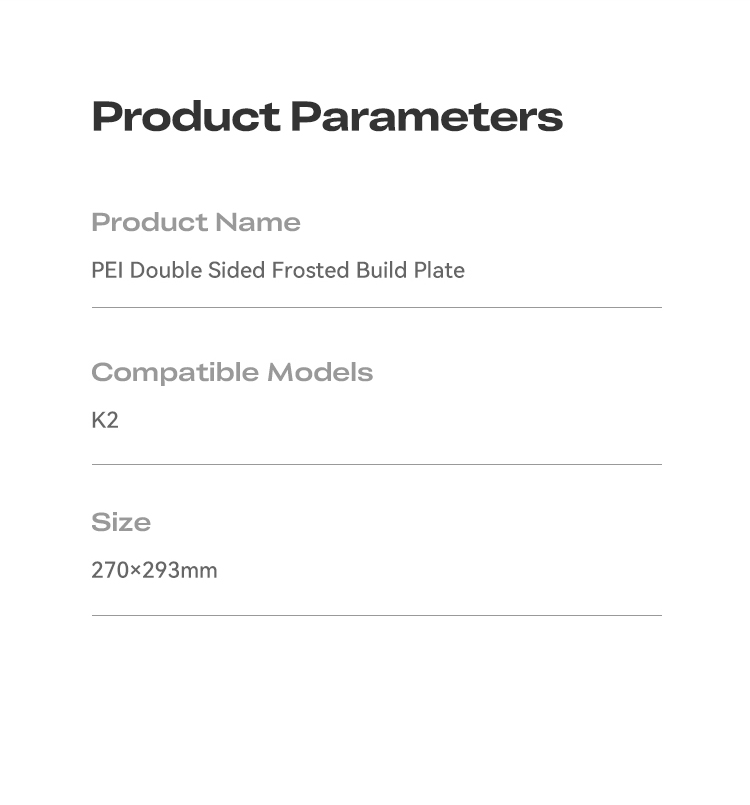Image resolution: width=750 pixels, height=805 pixels.
Task: Click the divider line below the K2 value
Action: [x=376, y=464]
